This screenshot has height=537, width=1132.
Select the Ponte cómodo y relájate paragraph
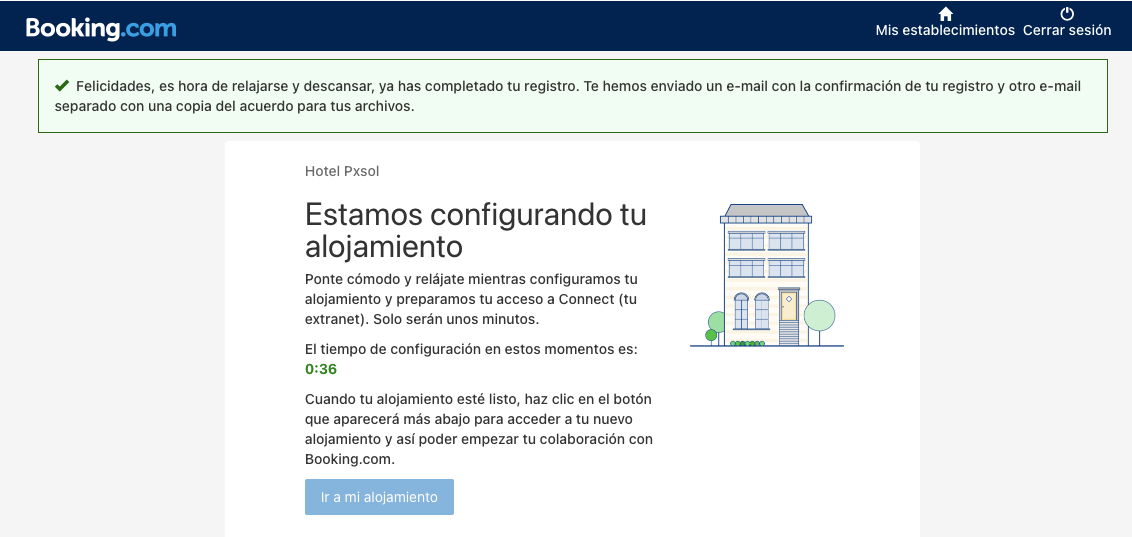tap(471, 299)
